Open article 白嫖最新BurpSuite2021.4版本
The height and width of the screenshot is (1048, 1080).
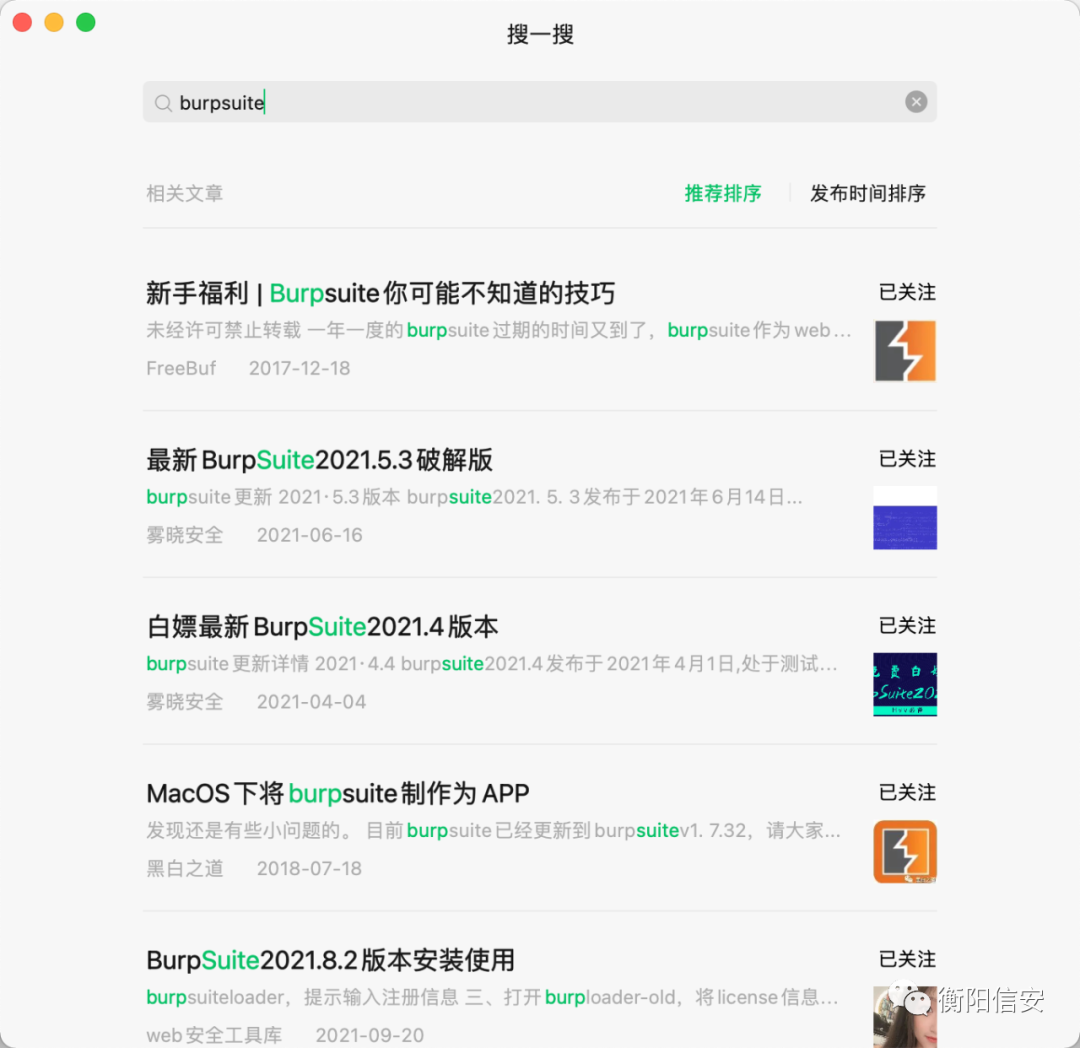point(322,627)
